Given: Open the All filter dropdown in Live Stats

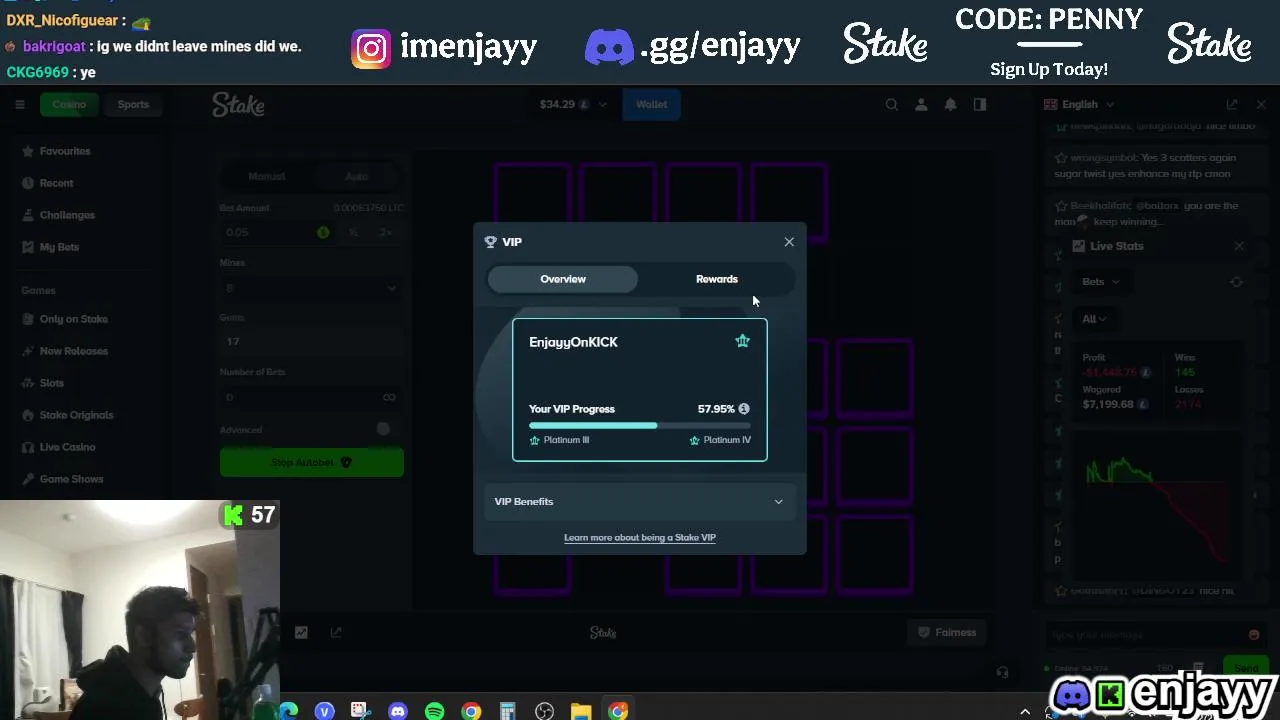Looking at the screenshot, I should coord(1094,319).
